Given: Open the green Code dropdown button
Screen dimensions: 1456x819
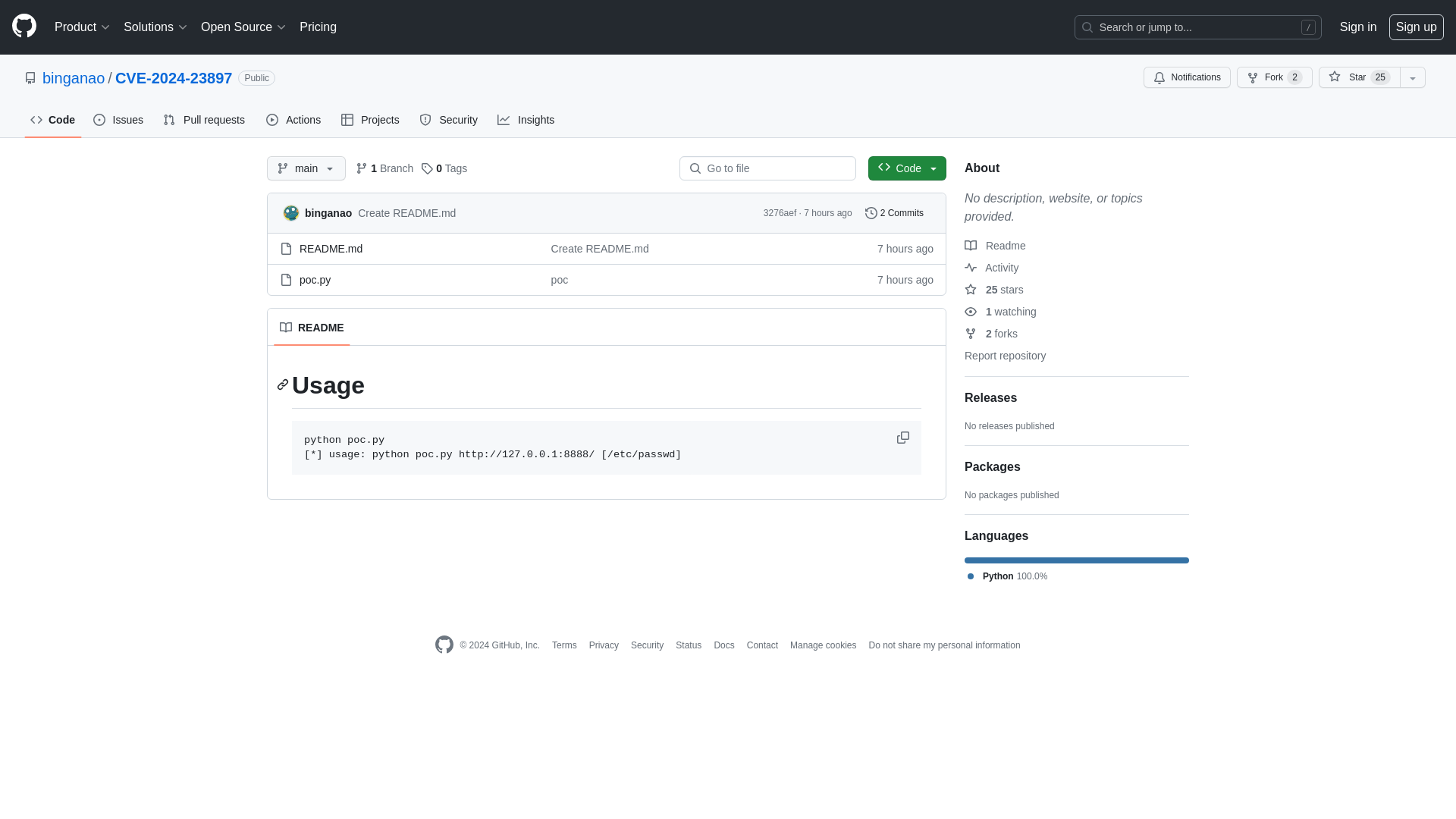Looking at the screenshot, I should [907, 168].
